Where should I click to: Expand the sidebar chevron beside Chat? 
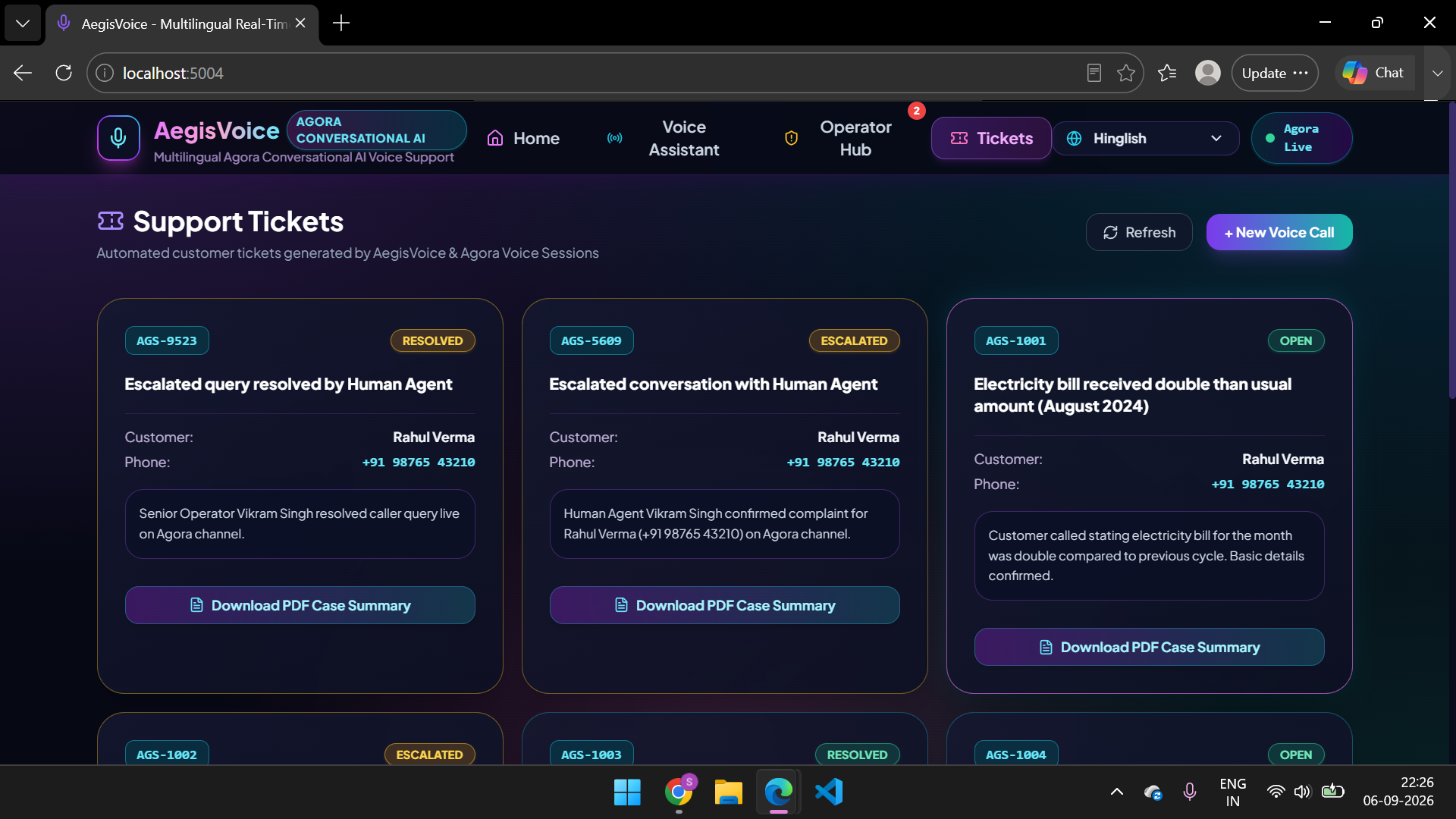pos(1437,73)
